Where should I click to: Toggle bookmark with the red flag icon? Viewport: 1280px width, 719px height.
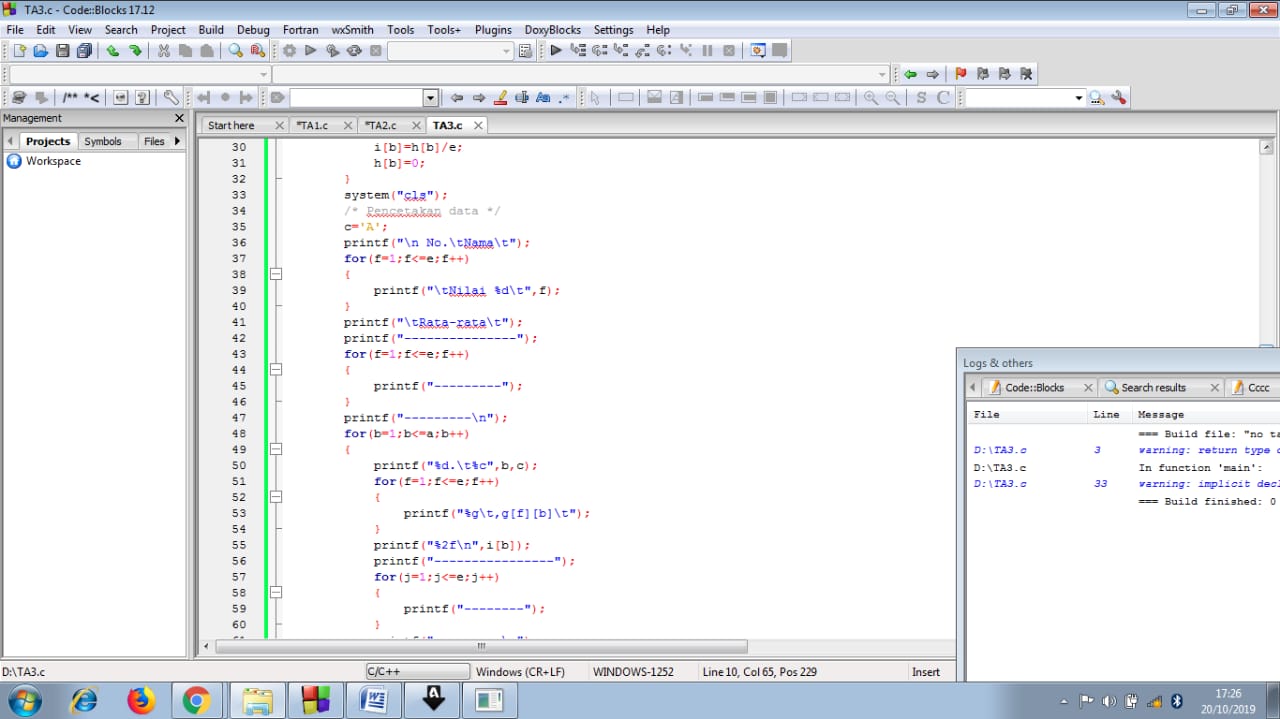(x=961, y=74)
